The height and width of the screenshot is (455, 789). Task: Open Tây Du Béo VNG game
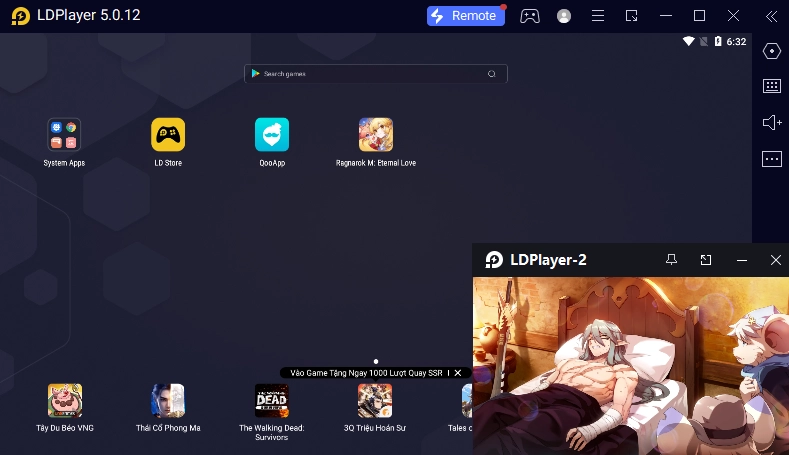(x=65, y=401)
